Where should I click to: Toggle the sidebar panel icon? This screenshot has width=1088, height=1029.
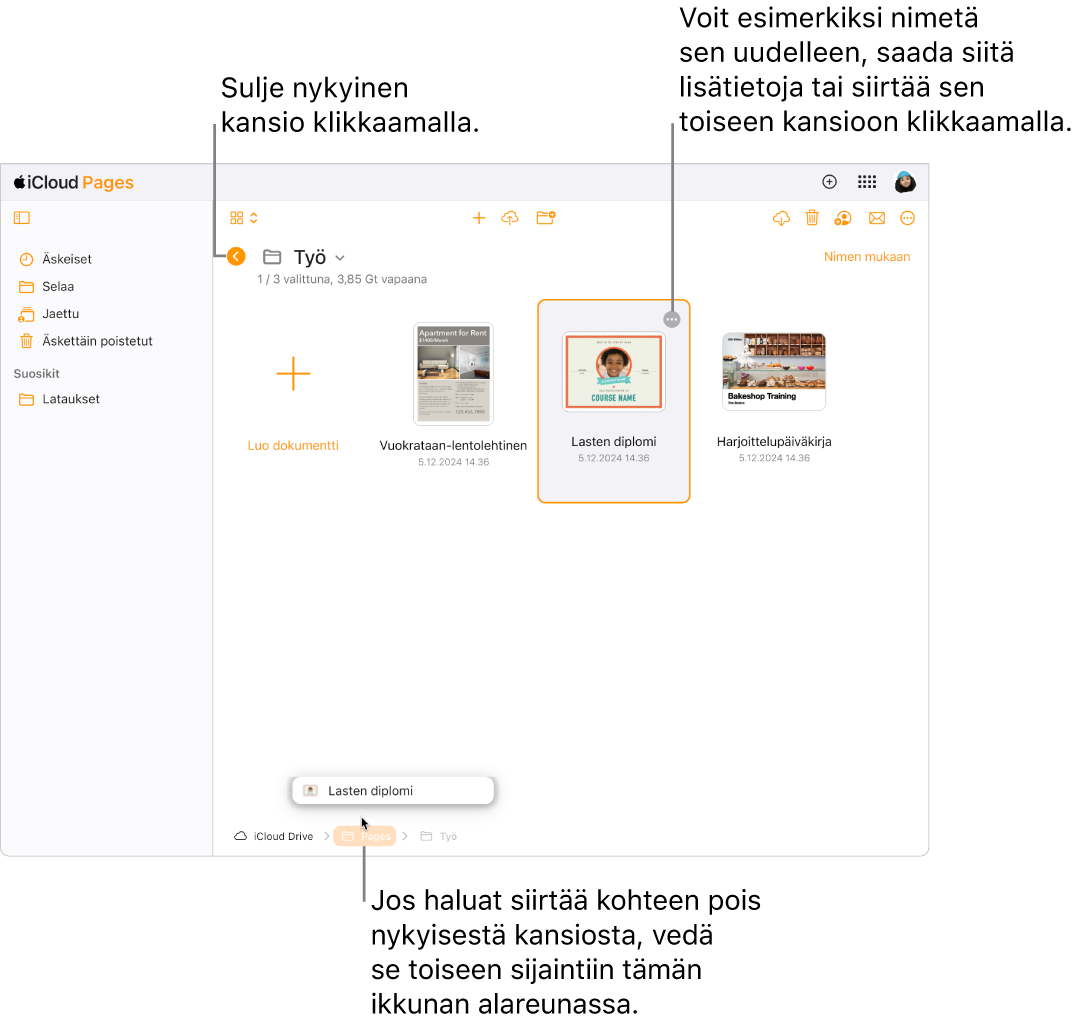[22, 218]
